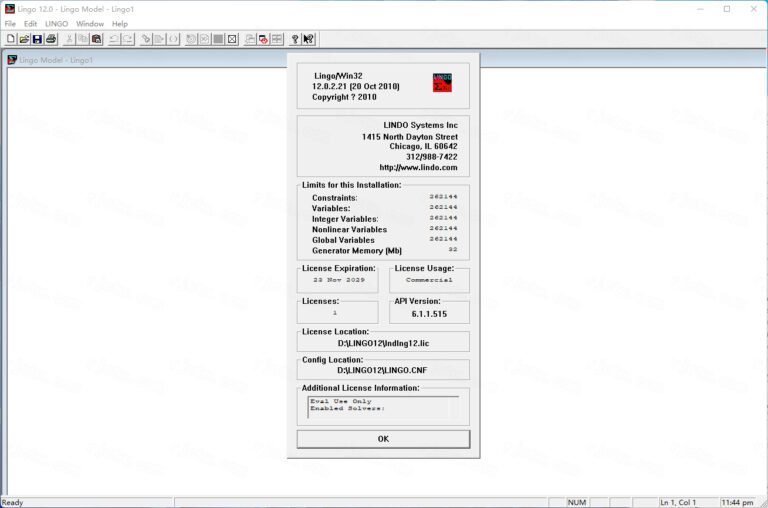Print the model using the printer icon
Image resolution: width=768 pixels, height=508 pixels.
[x=51, y=39]
